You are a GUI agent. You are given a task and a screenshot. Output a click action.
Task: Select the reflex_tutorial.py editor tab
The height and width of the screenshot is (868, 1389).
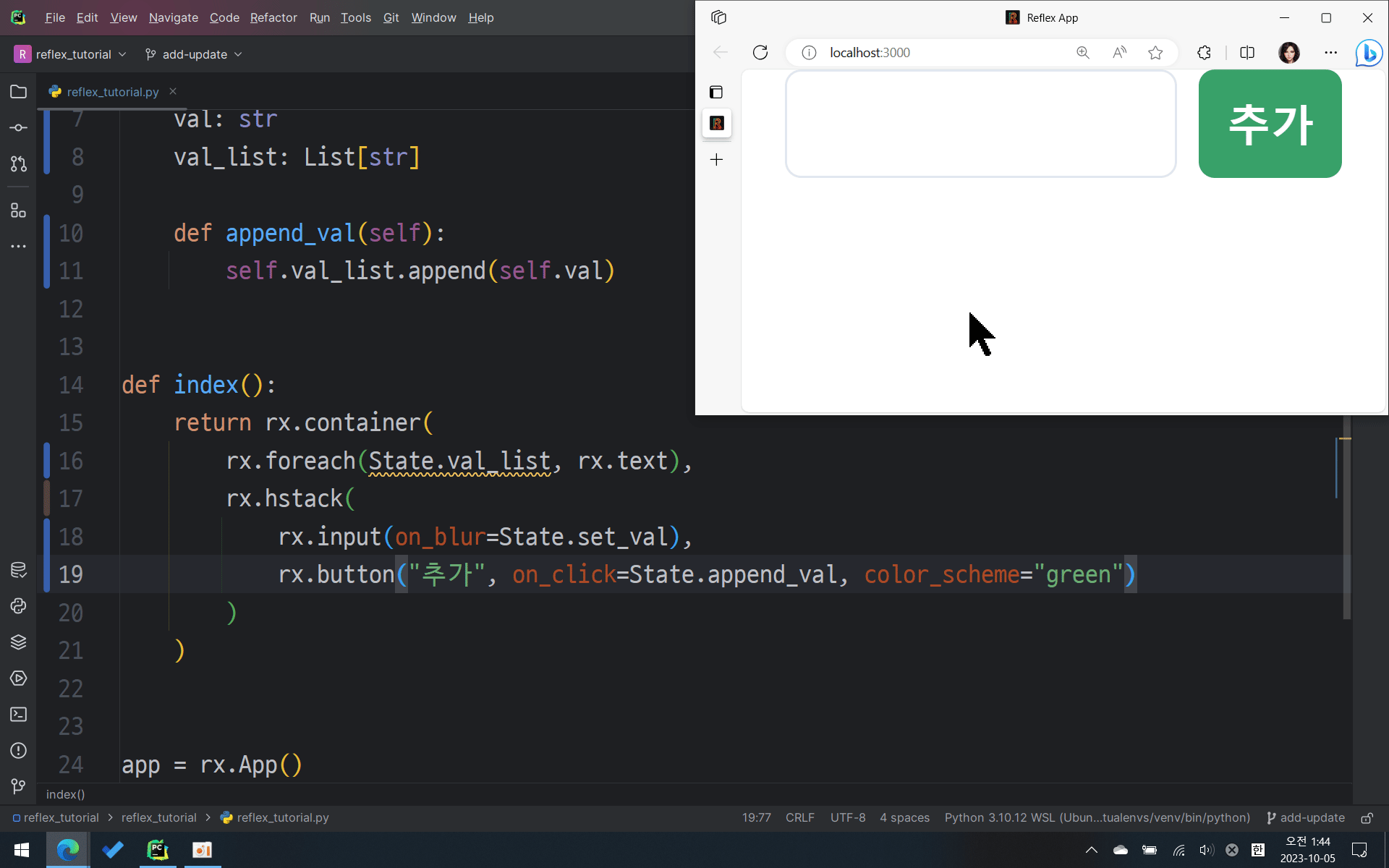pos(112,92)
